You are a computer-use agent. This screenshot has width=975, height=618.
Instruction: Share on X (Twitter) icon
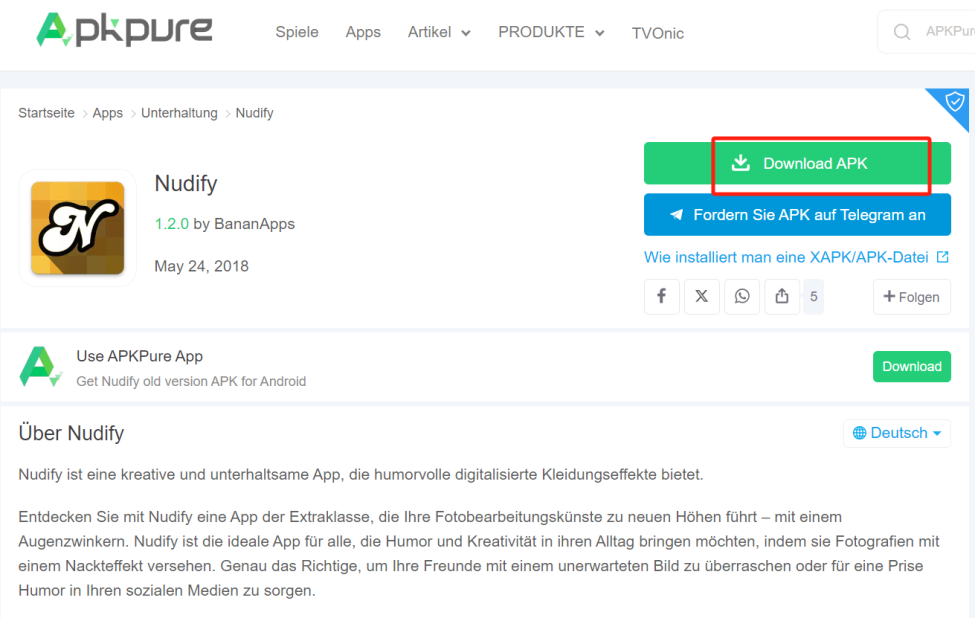click(x=701, y=297)
